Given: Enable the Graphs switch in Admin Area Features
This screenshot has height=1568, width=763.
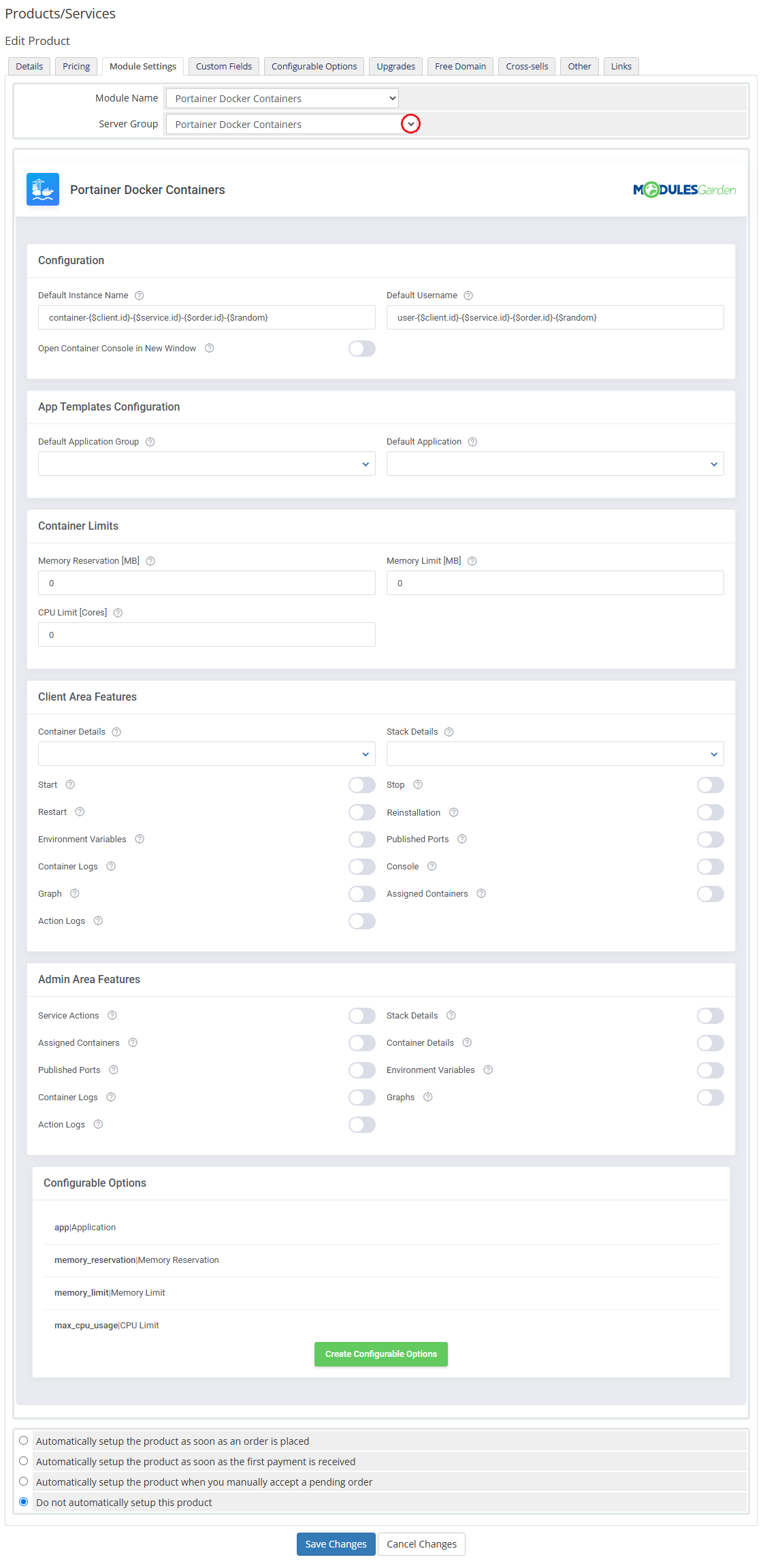Looking at the screenshot, I should click(711, 1098).
